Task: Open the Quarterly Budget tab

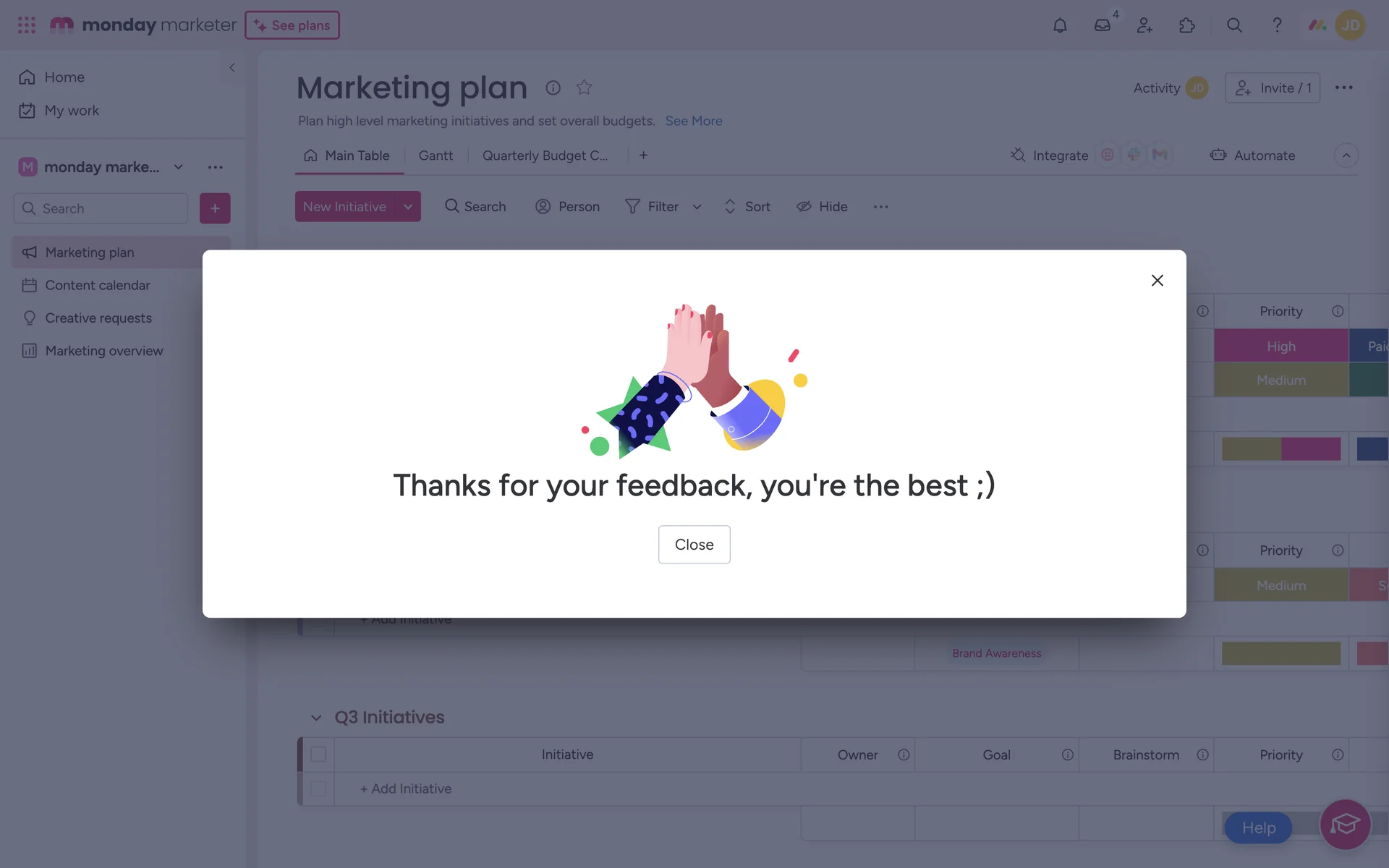Action: (545, 156)
